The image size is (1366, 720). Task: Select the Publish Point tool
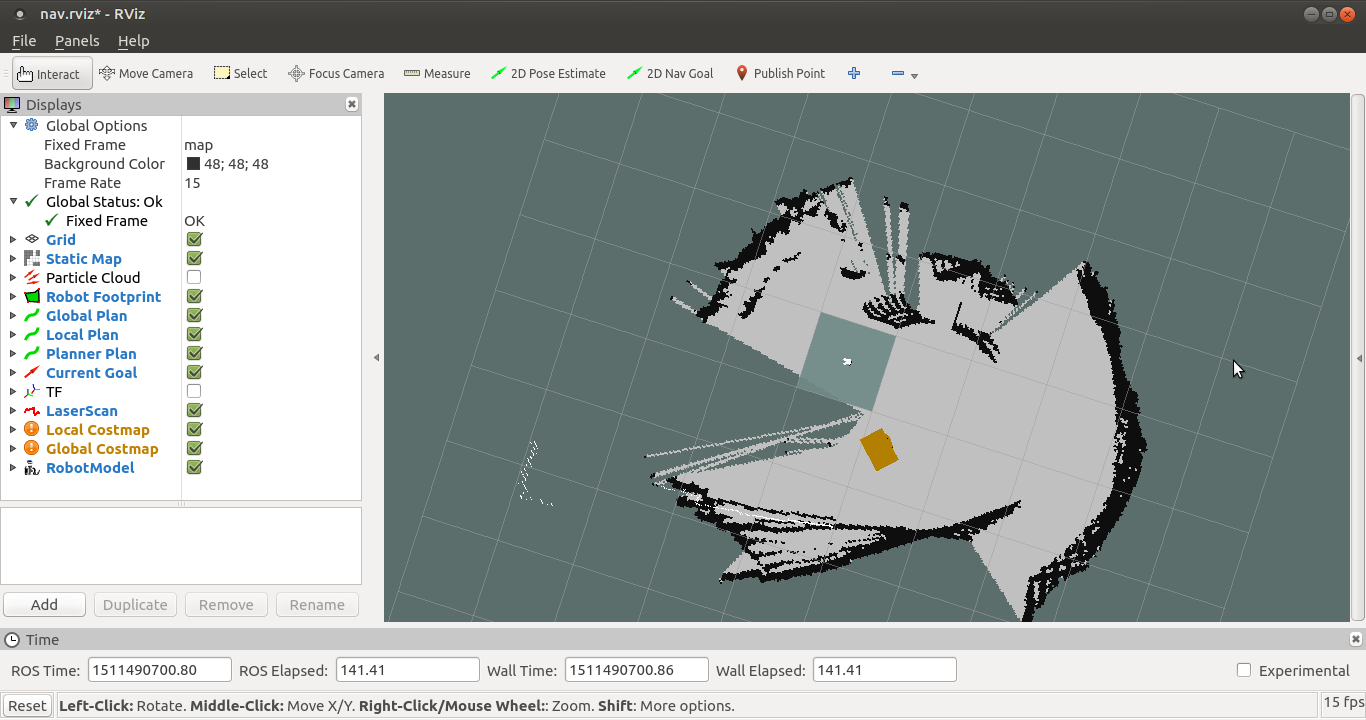(x=780, y=73)
